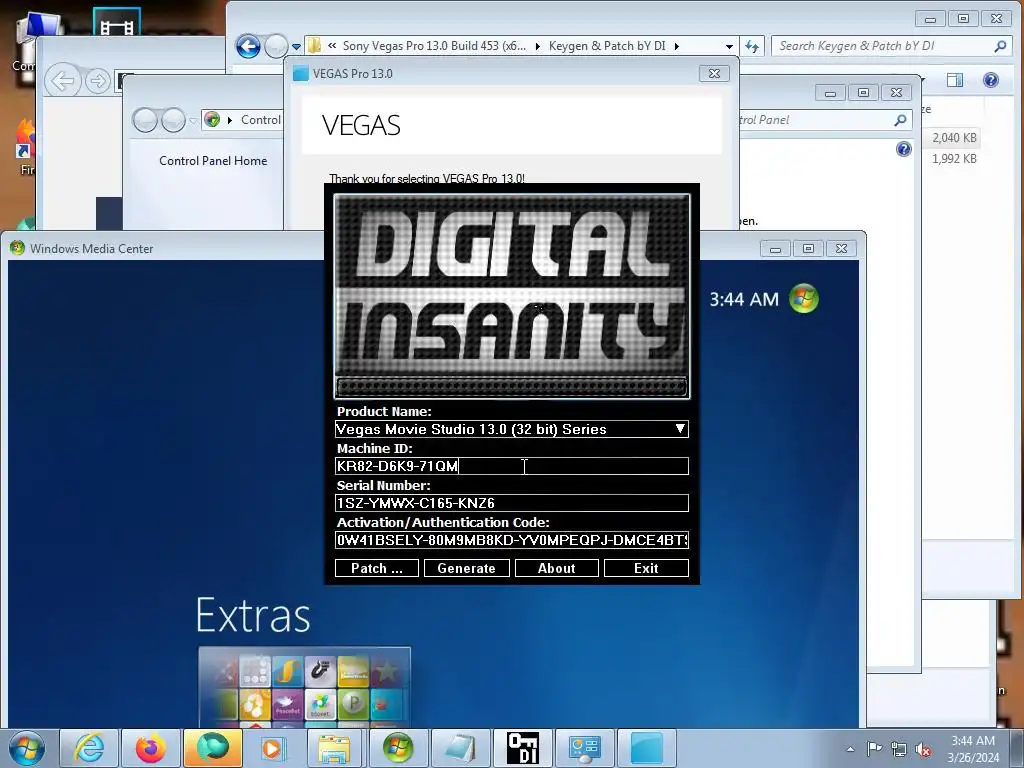Open the address bar history dropdown
1024x768 pixels.
pyautogui.click(x=729, y=46)
